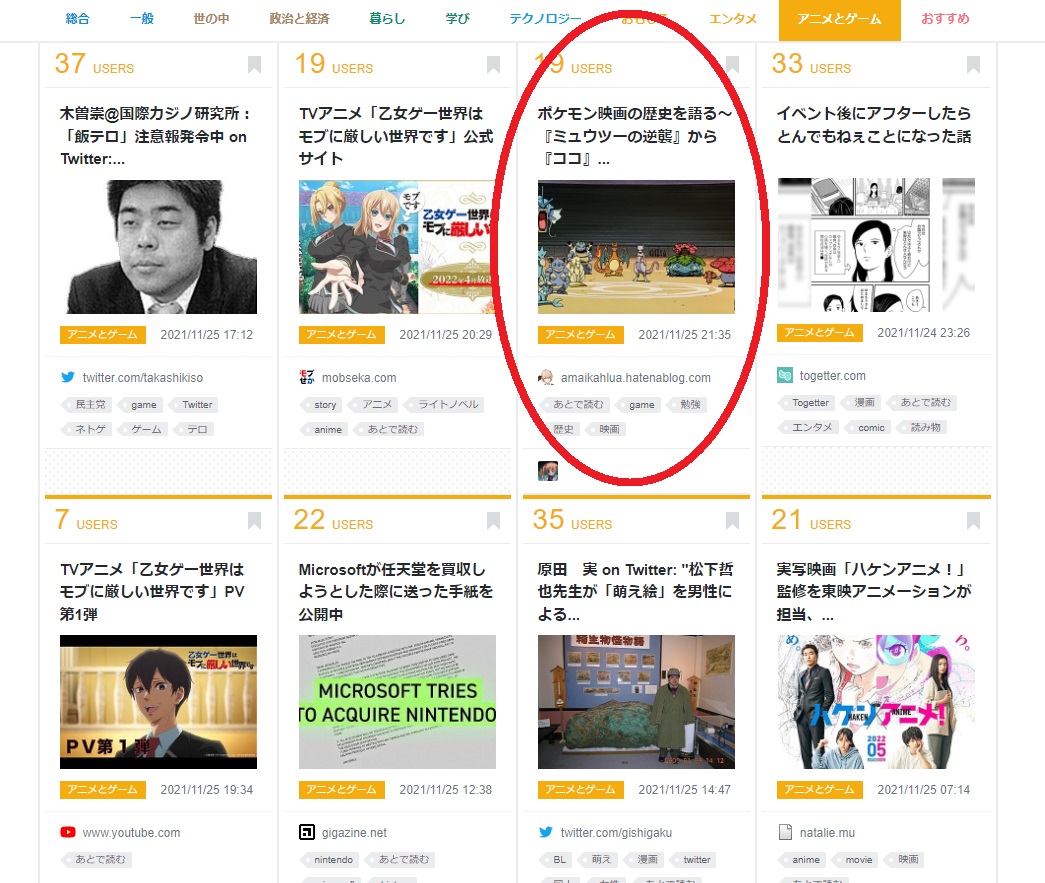Bookmark the 22 users Microsoft article
Screen dimensions: 1045x883
click(493, 520)
